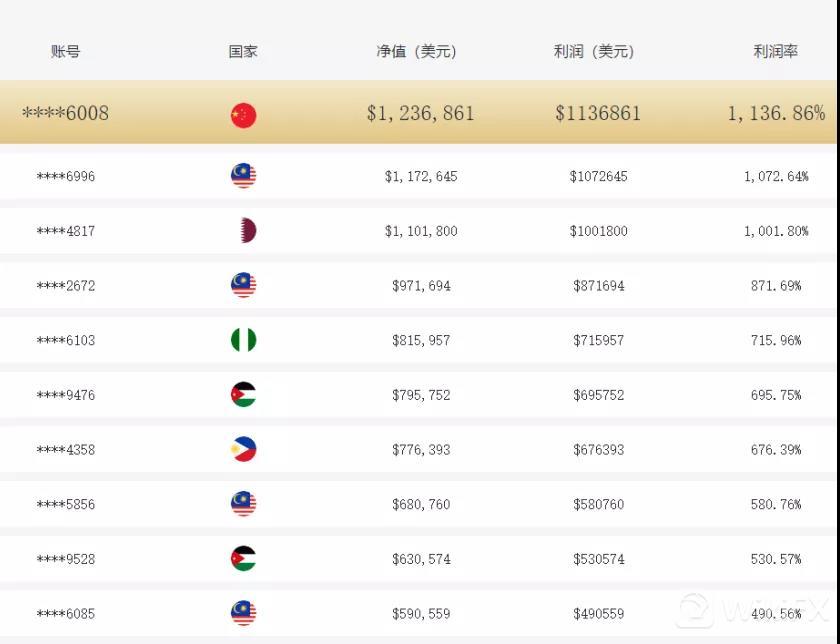Click the flag icon beside account ****9528
This screenshot has height=644, width=840.
tap(243, 559)
